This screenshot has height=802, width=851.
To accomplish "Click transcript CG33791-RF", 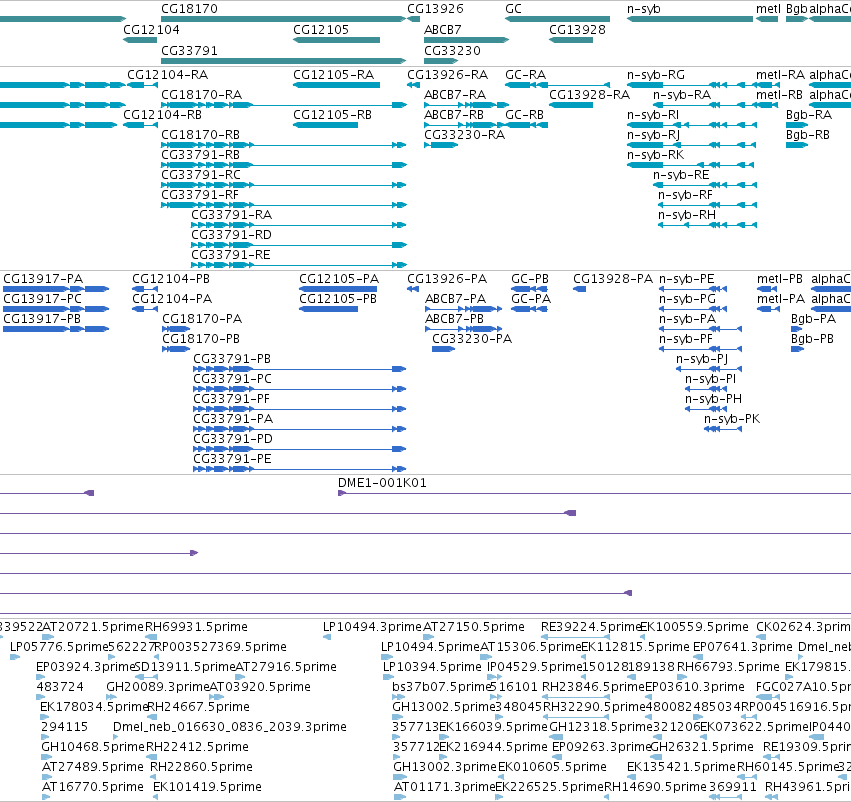I will coord(200,195).
